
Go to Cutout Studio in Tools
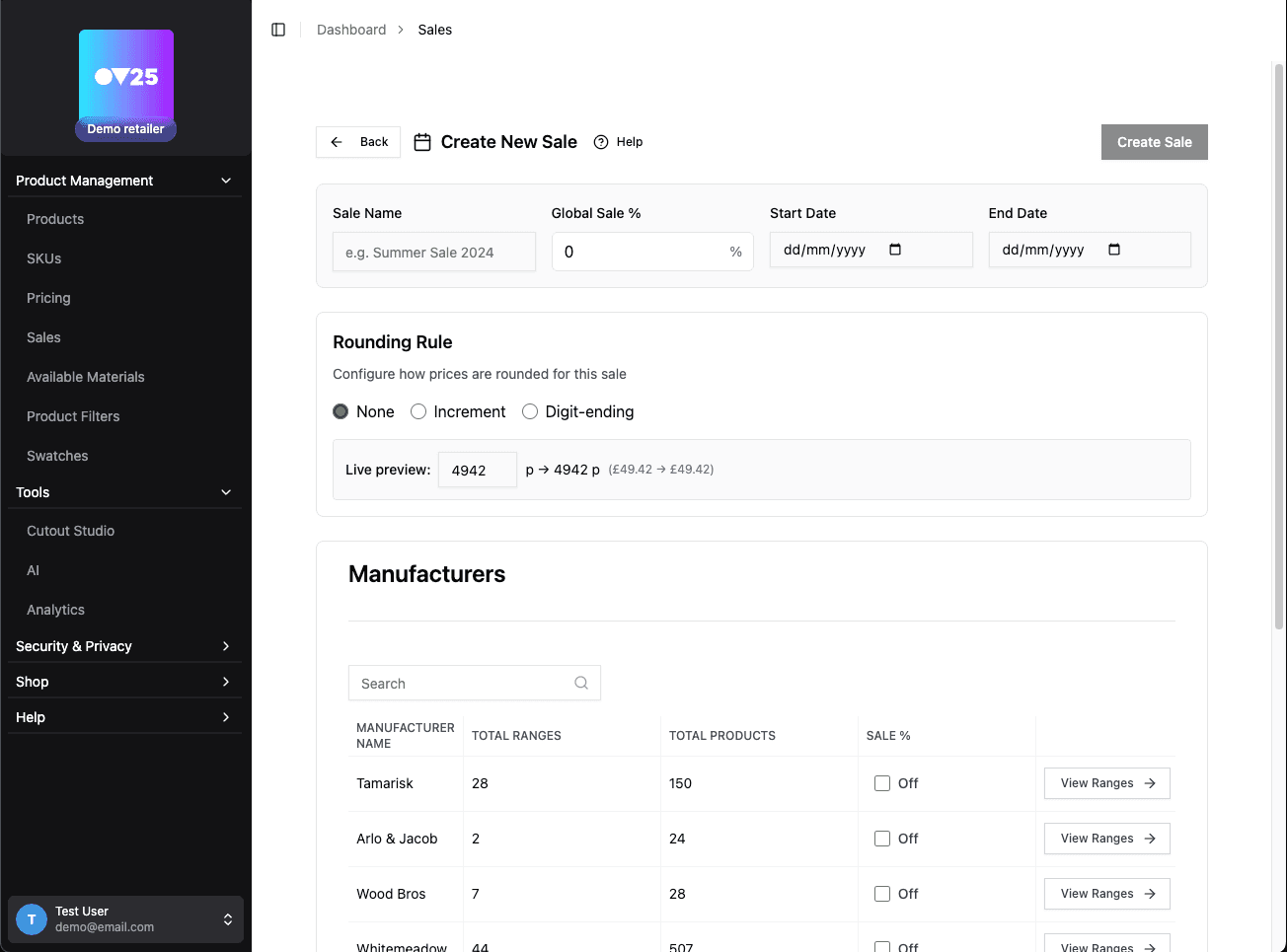[71, 531]
